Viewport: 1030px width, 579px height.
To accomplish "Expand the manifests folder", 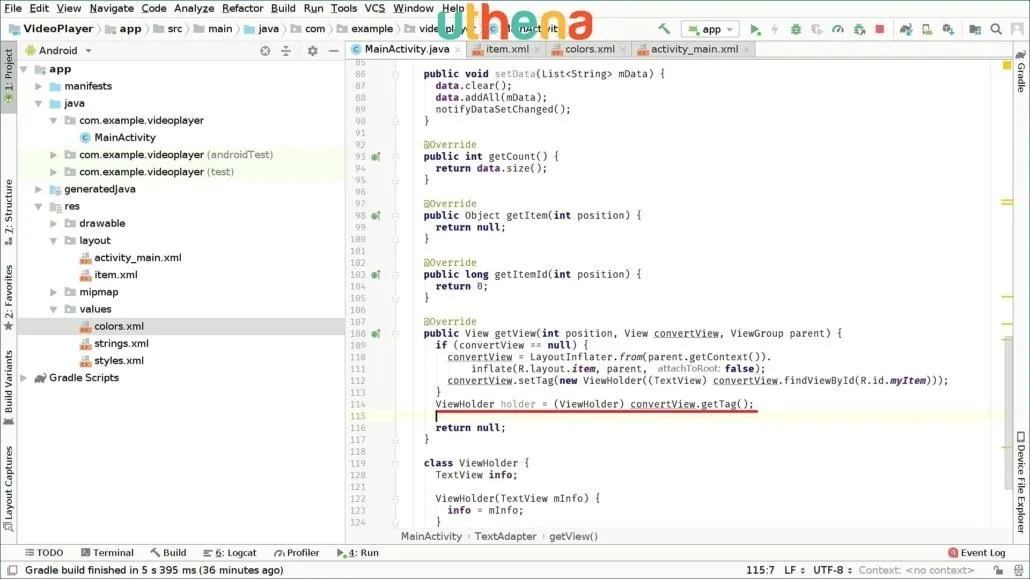I will (x=39, y=86).
